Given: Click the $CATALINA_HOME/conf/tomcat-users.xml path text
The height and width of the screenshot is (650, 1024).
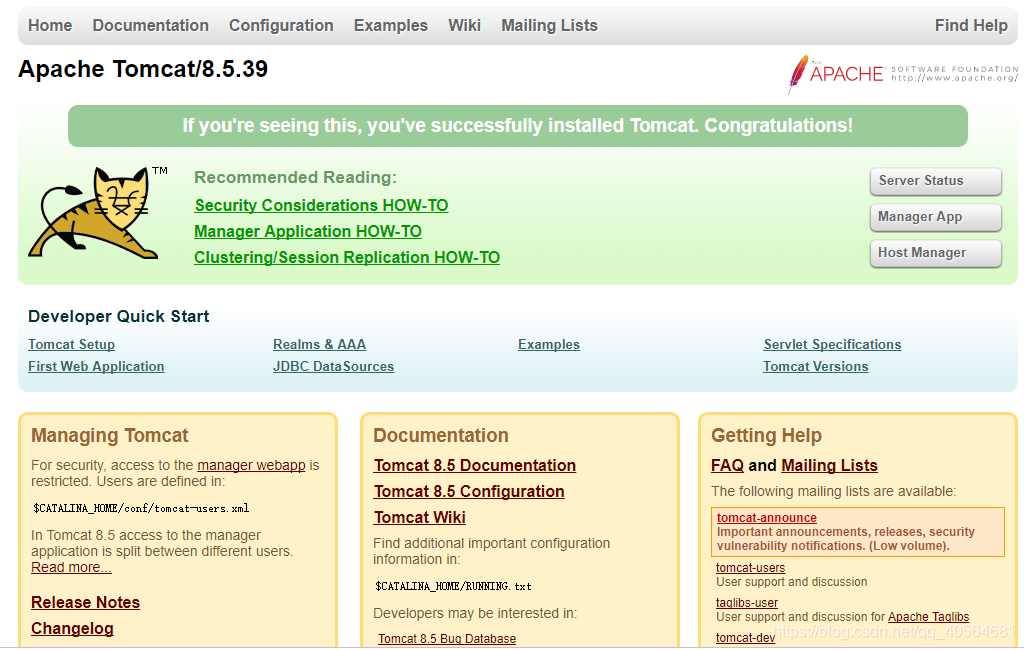Looking at the screenshot, I should point(141,508).
